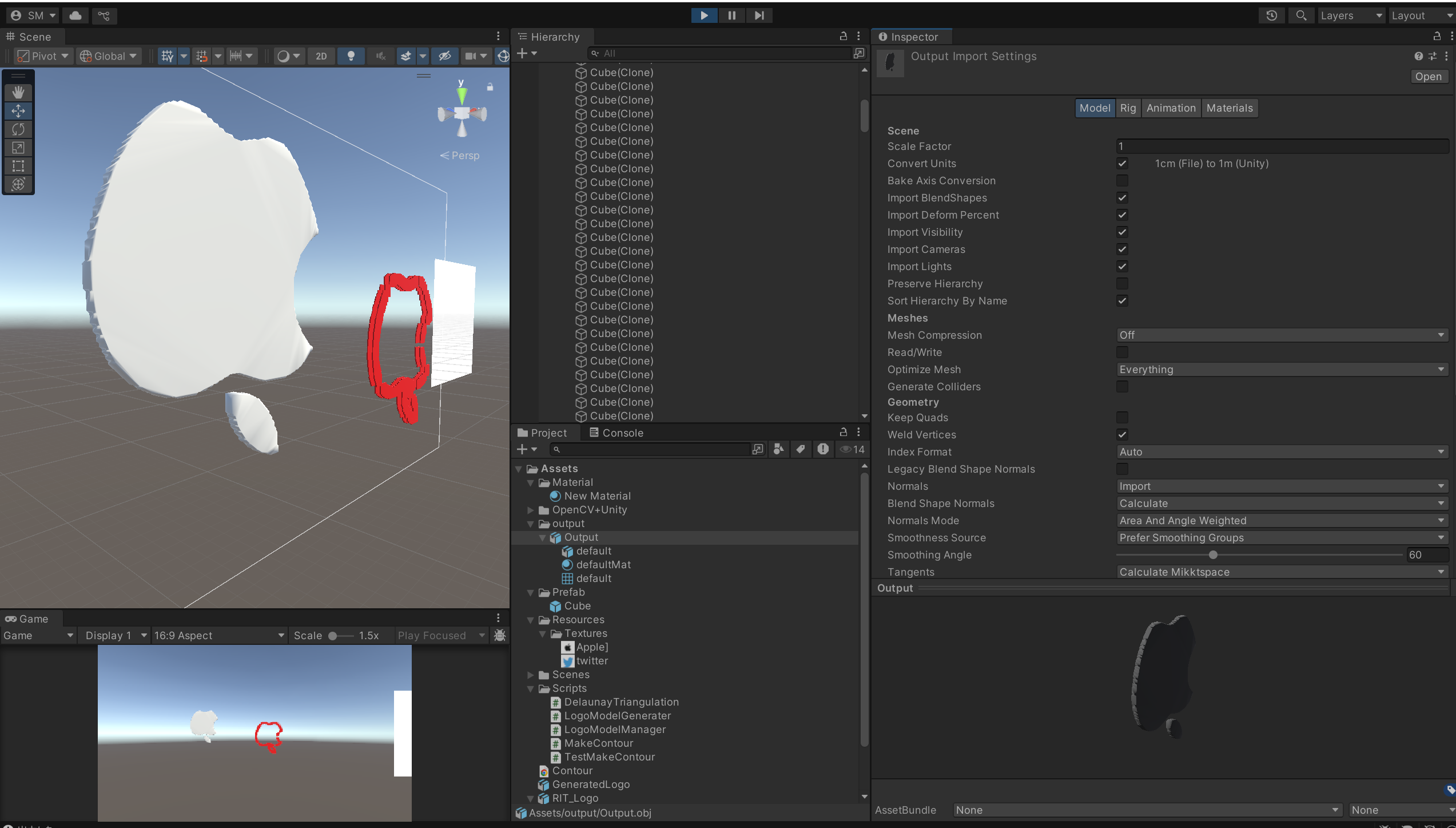Enable Generate Colliders checkbox
Viewport: 1456px width, 828px height.
tap(1122, 387)
